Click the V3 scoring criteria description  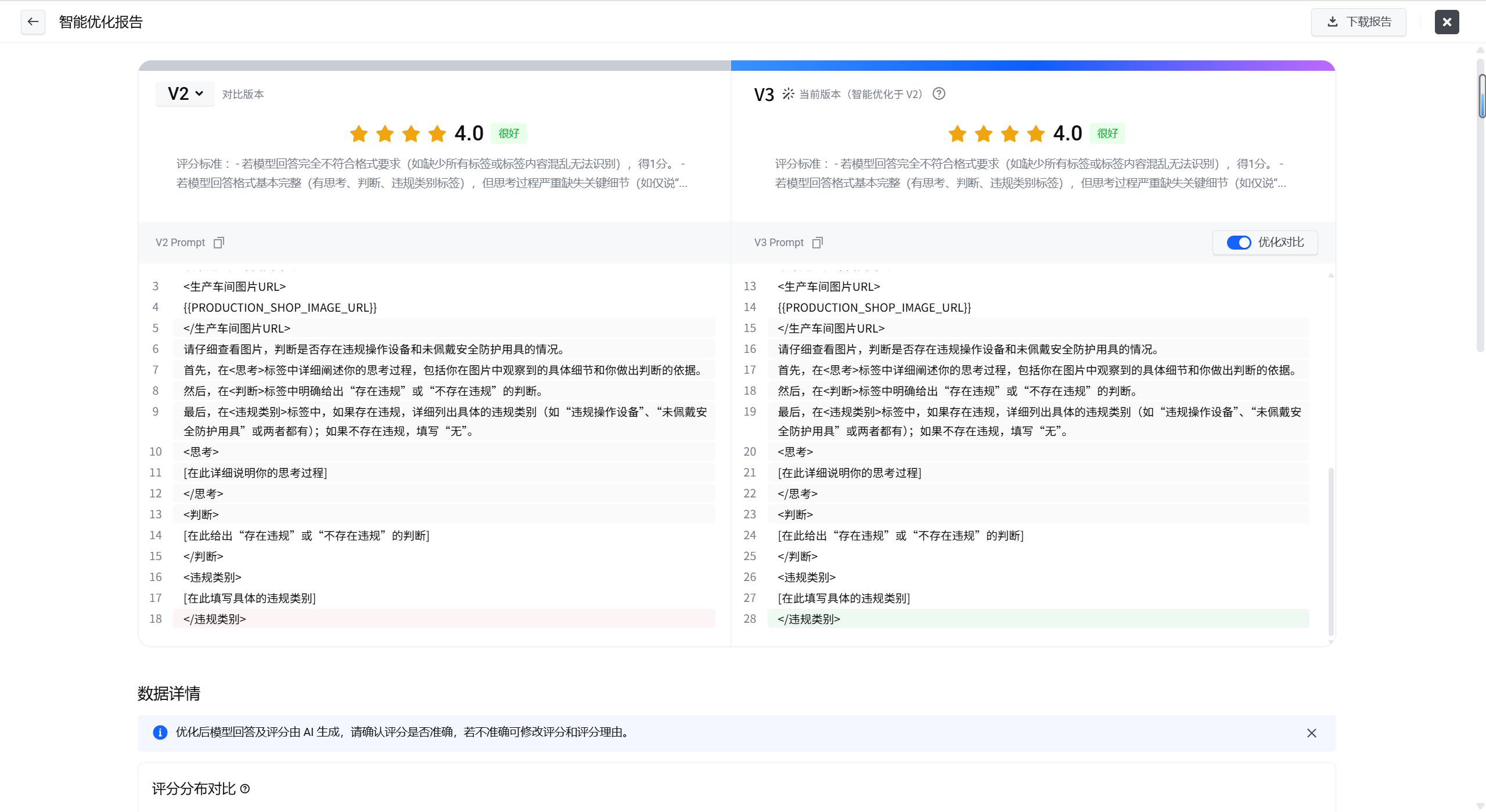coord(1030,173)
